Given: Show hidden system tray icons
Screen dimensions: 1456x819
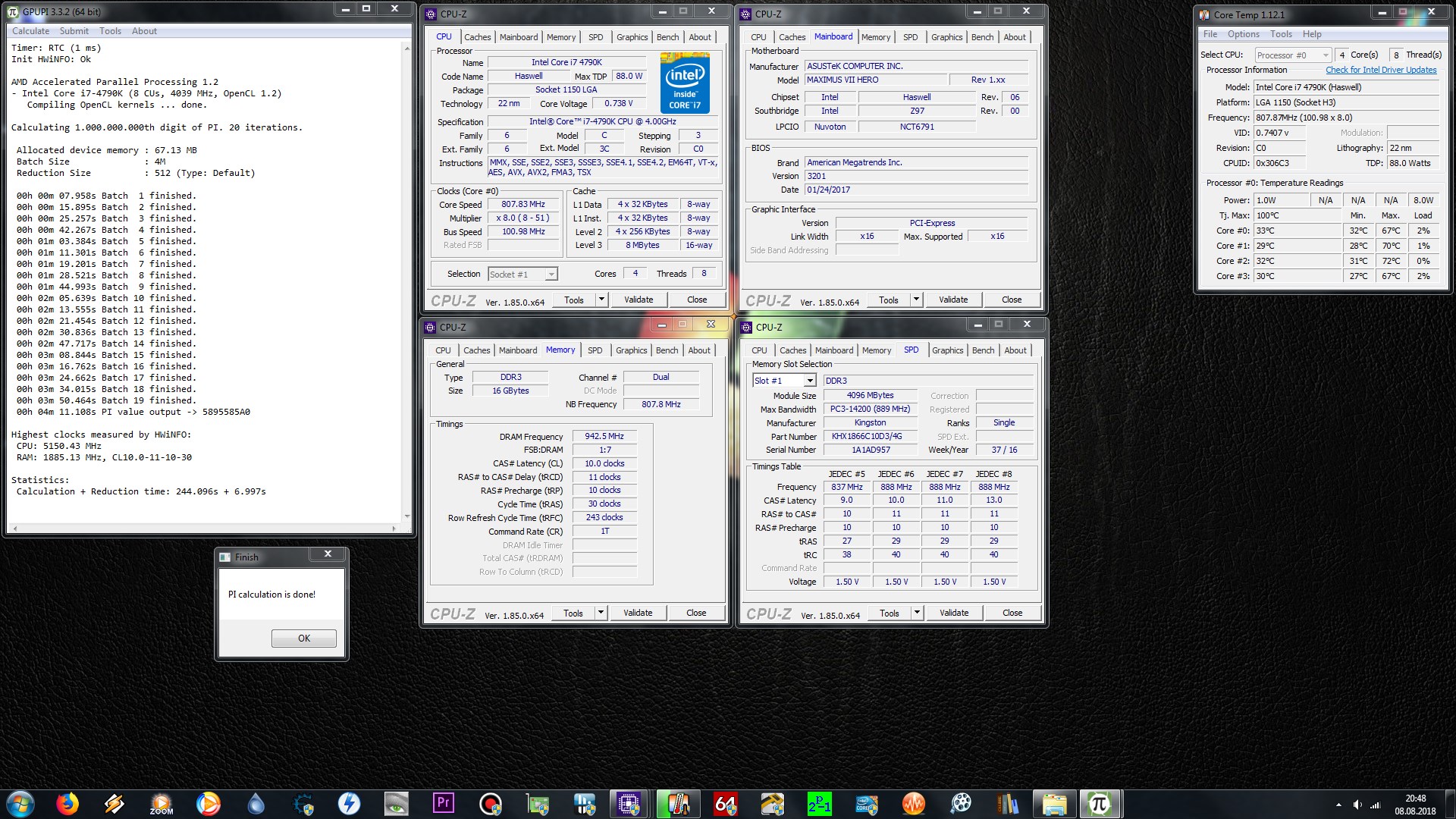Looking at the screenshot, I should [1338, 805].
